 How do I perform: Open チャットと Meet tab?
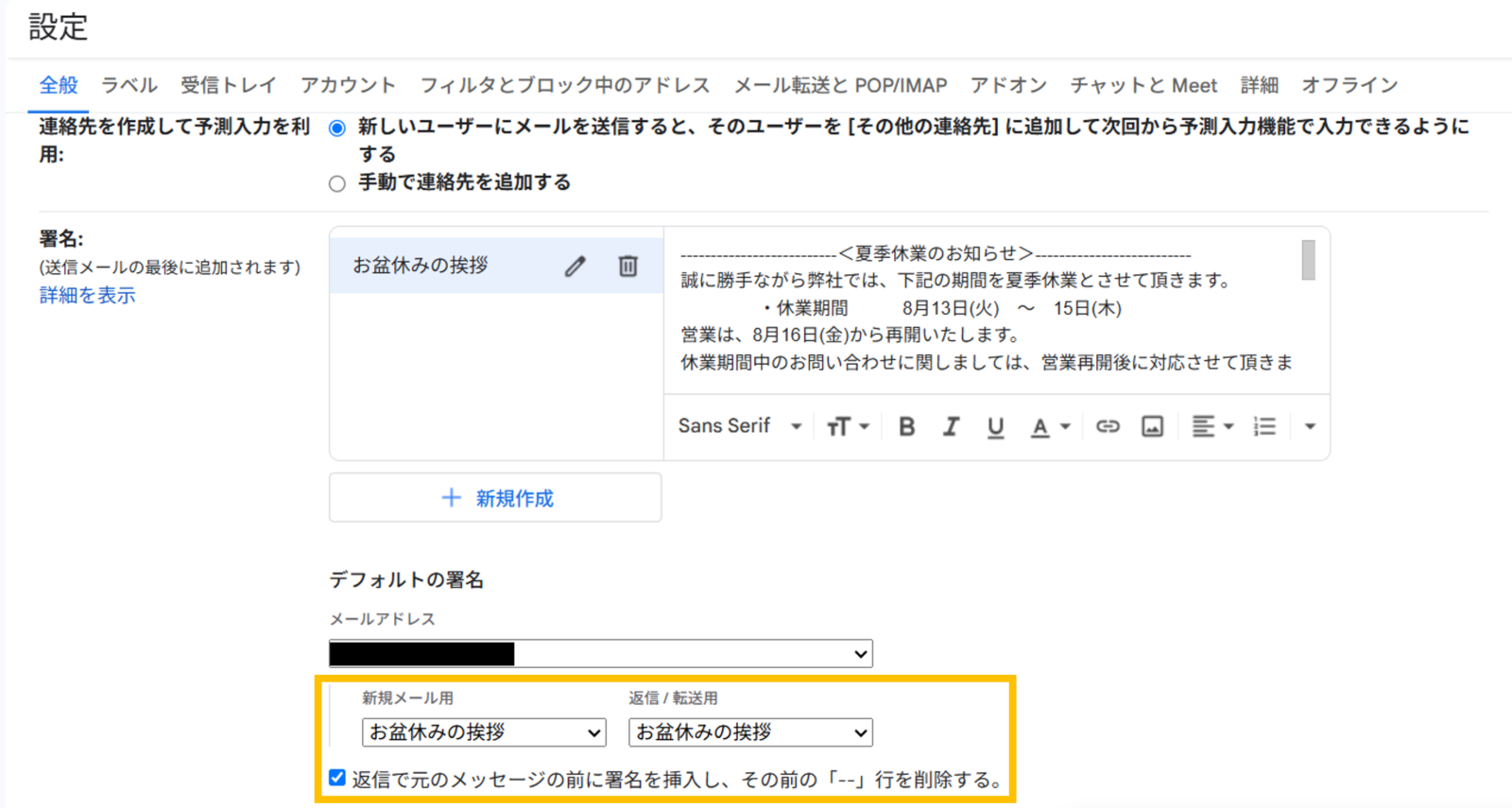click(1143, 85)
